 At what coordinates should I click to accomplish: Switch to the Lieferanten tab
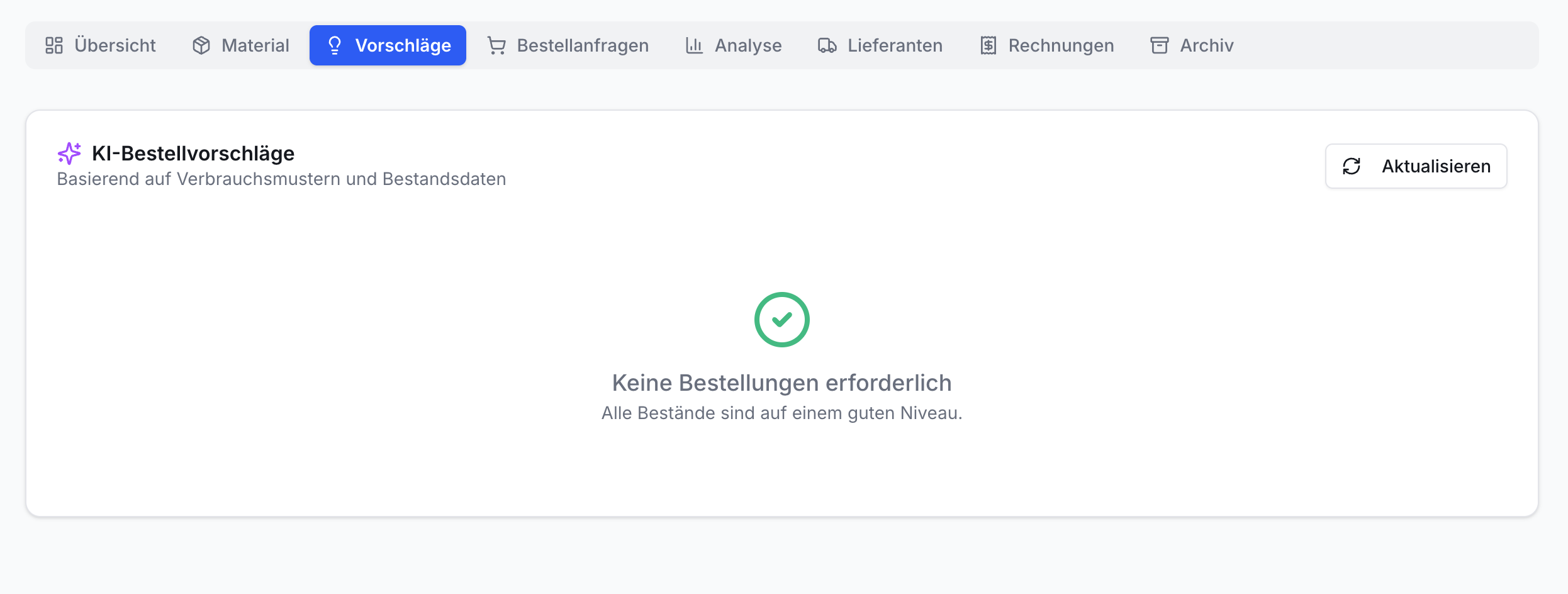pos(880,45)
